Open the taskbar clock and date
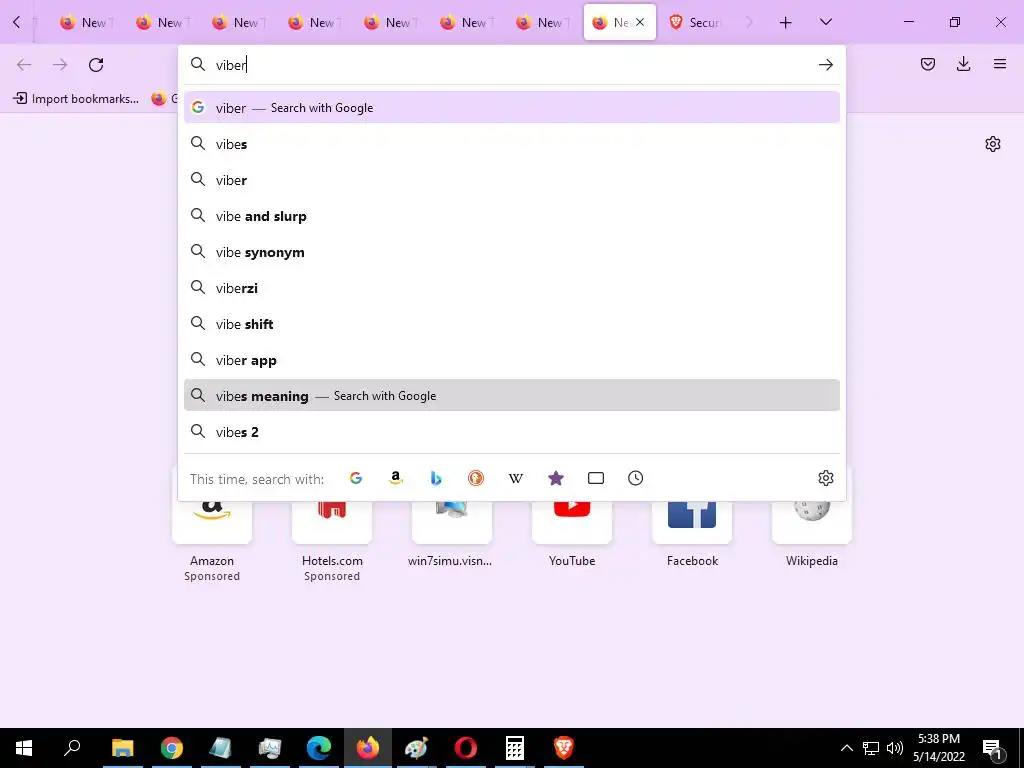The image size is (1024, 768). (939, 748)
